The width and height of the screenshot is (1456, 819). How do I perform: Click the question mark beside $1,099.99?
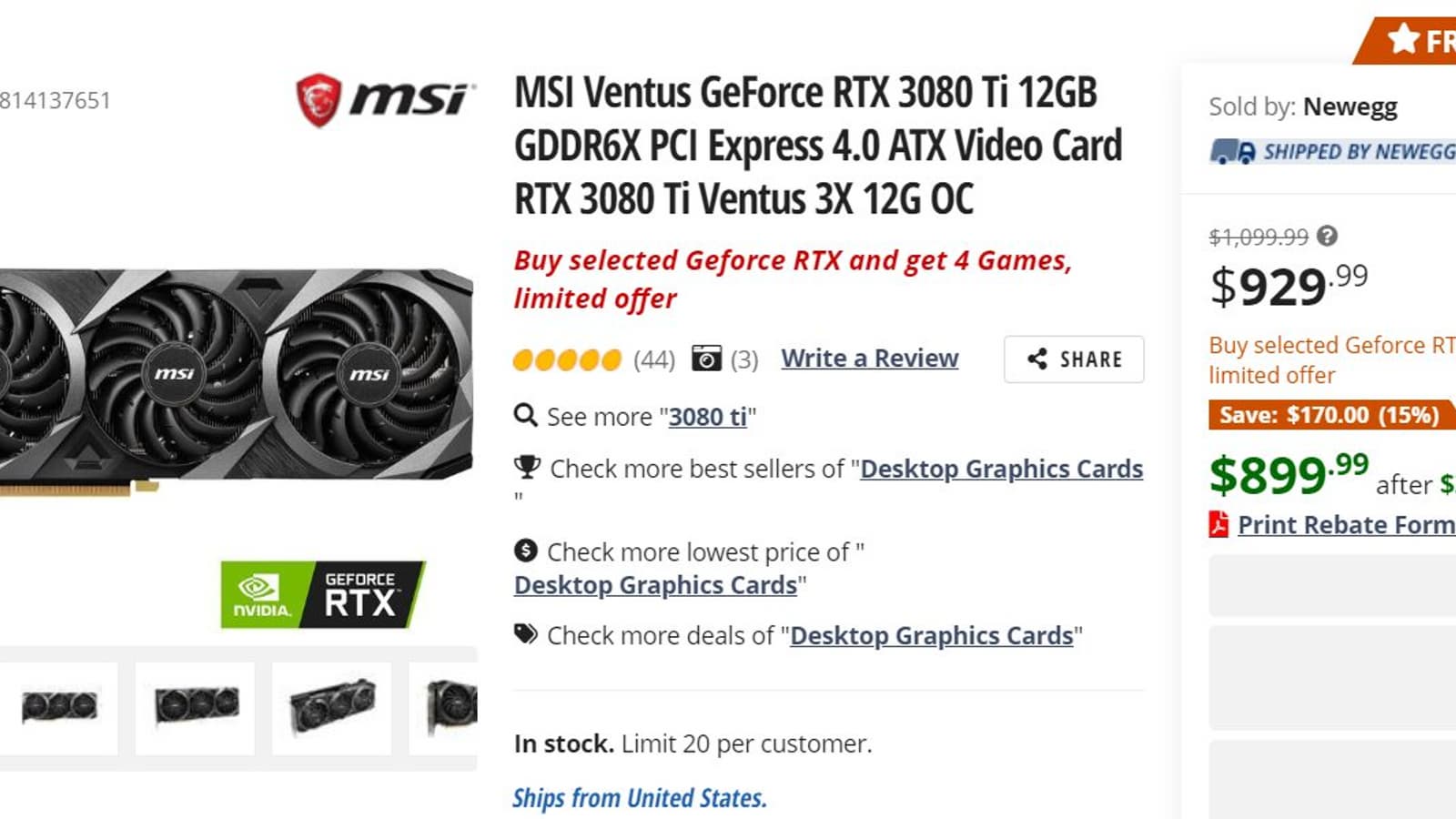tap(1328, 237)
